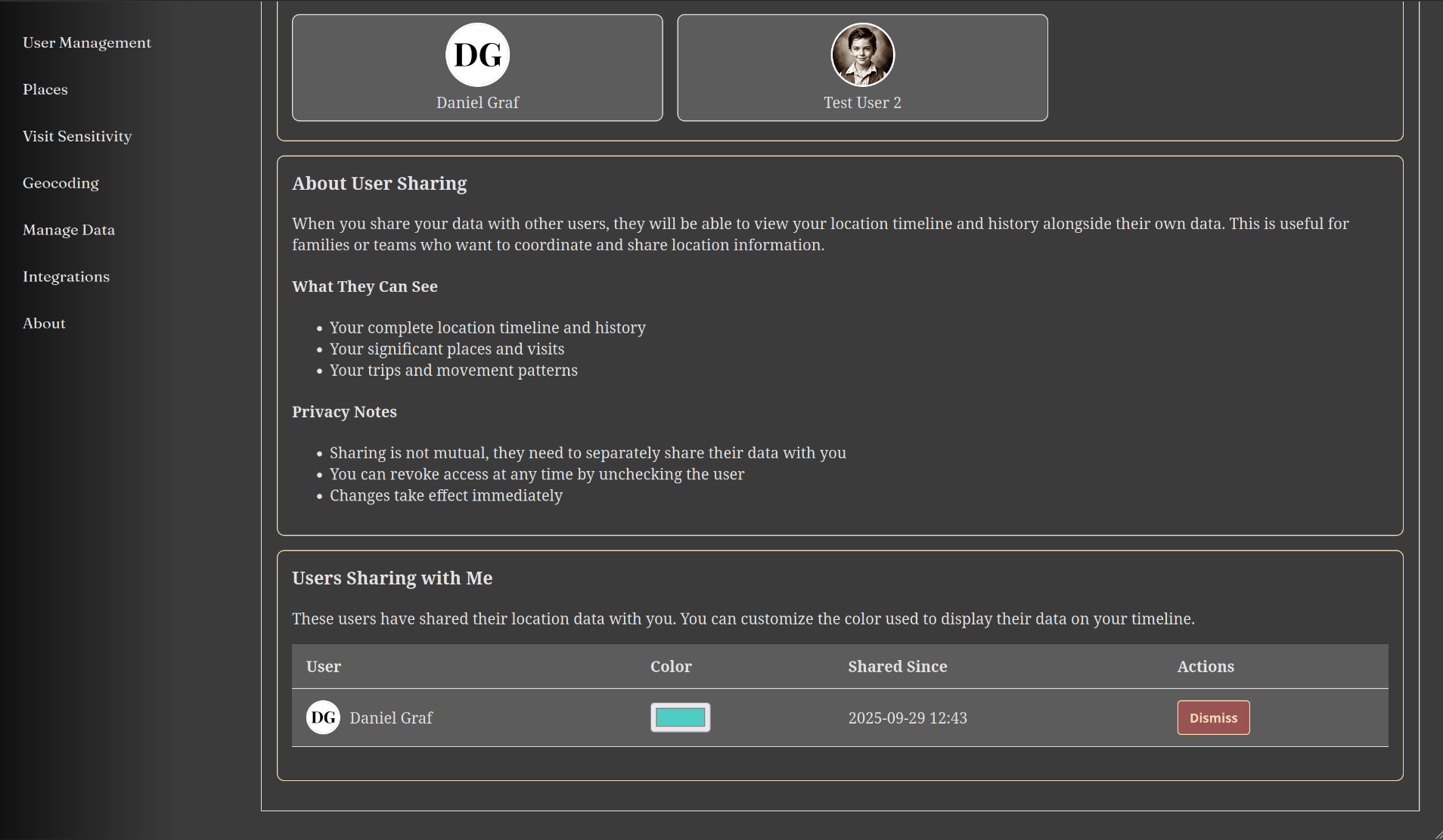This screenshot has width=1443, height=840.
Task: Click the Shared Since column header
Action: click(x=897, y=667)
